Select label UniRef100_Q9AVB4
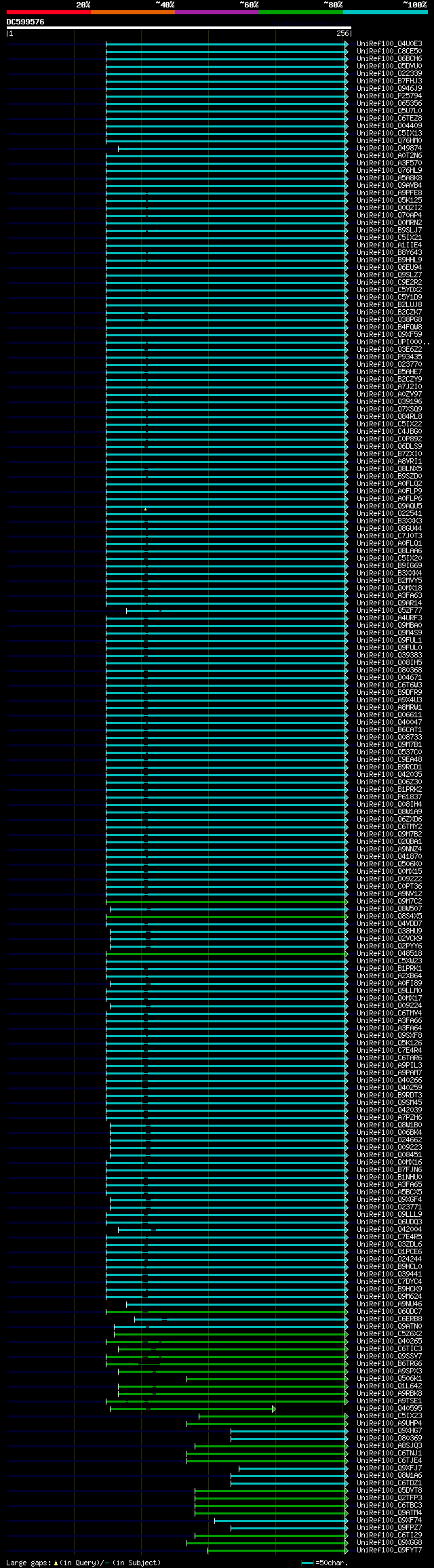The image size is (434, 1568). (389, 186)
